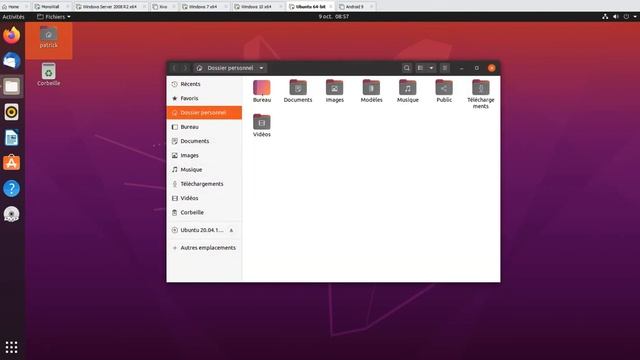Click Activités in the top bar
The image size is (640, 360).
coord(13,17)
